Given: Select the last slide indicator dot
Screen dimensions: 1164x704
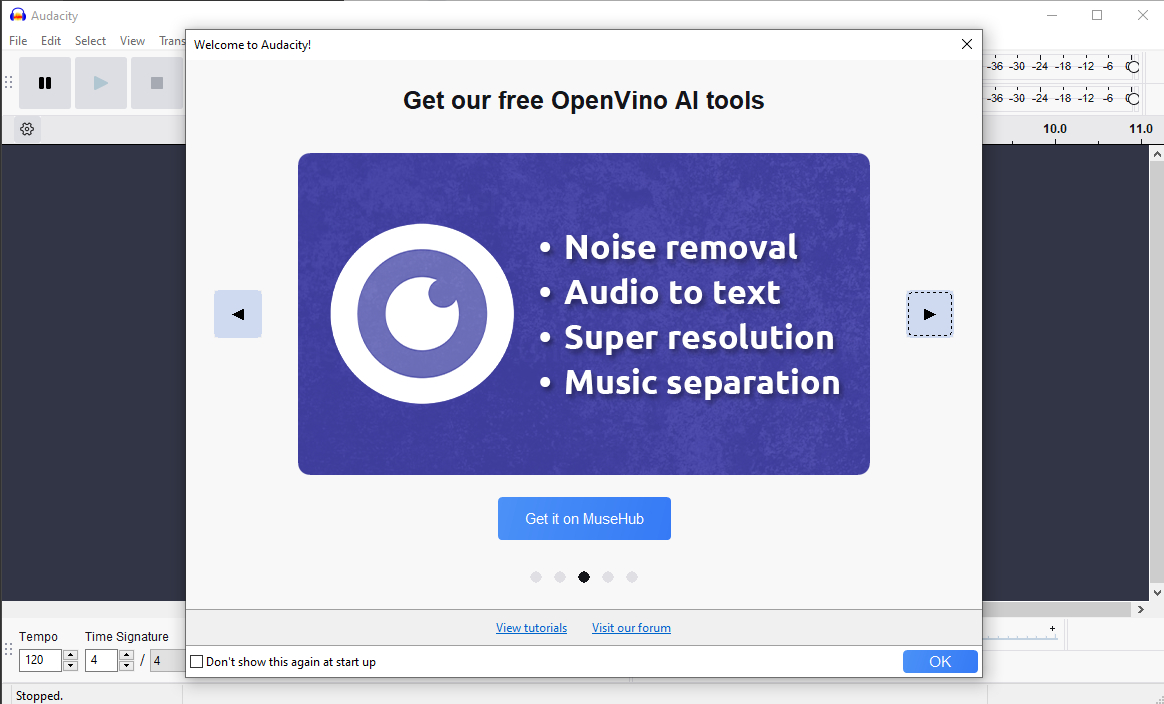Looking at the screenshot, I should pyautogui.click(x=632, y=577).
